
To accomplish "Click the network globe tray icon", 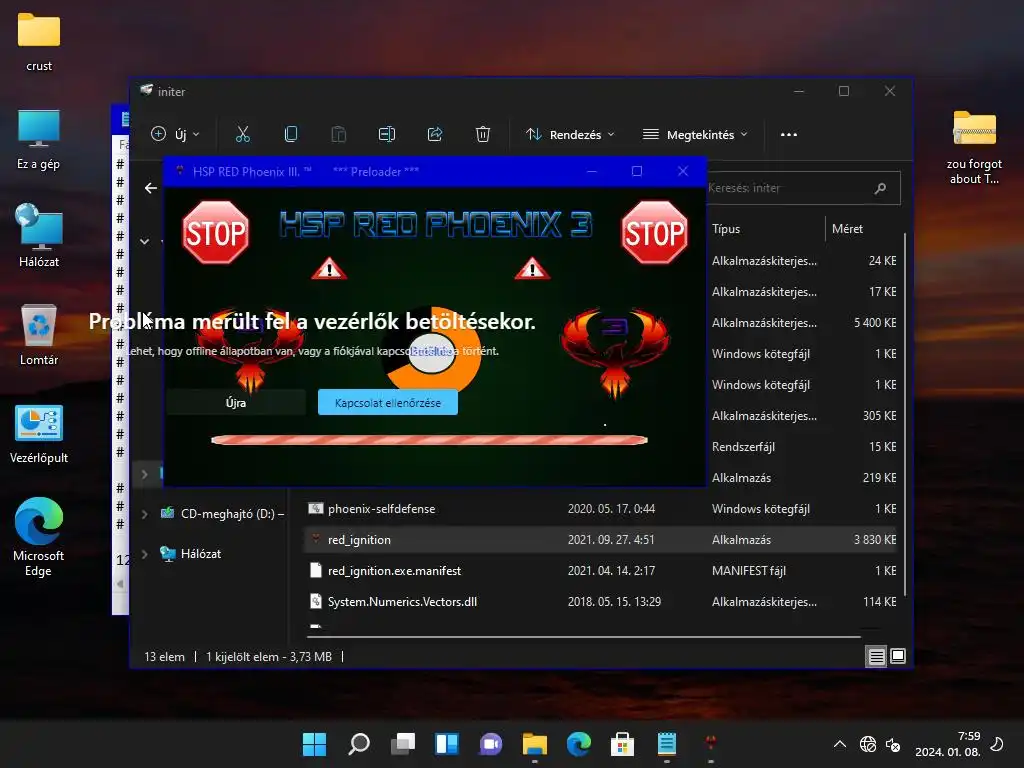I will point(867,744).
